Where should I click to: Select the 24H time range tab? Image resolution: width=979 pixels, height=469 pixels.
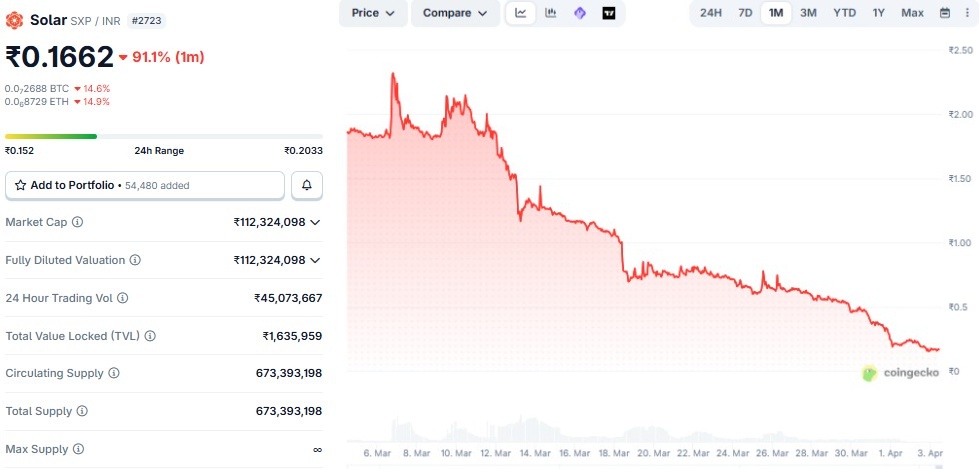pos(711,13)
